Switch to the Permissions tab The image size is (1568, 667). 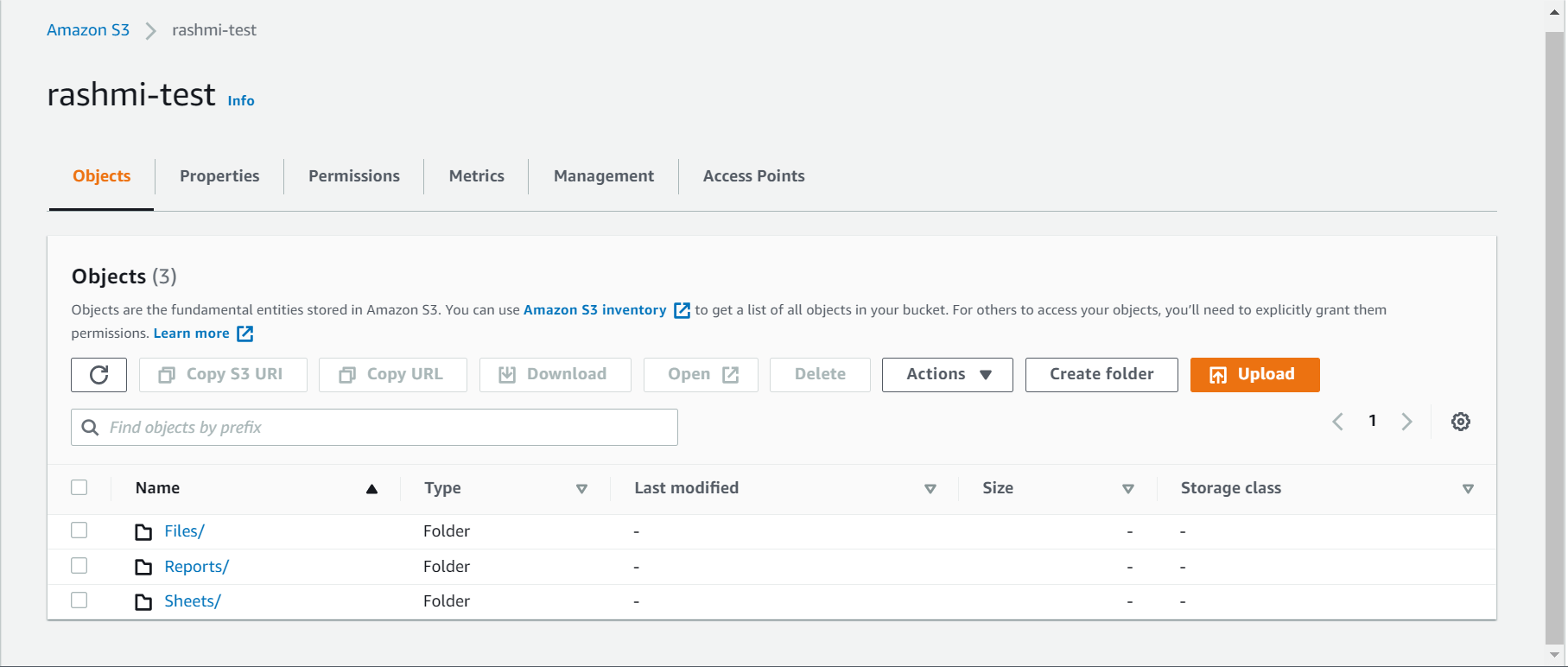pyautogui.click(x=353, y=176)
